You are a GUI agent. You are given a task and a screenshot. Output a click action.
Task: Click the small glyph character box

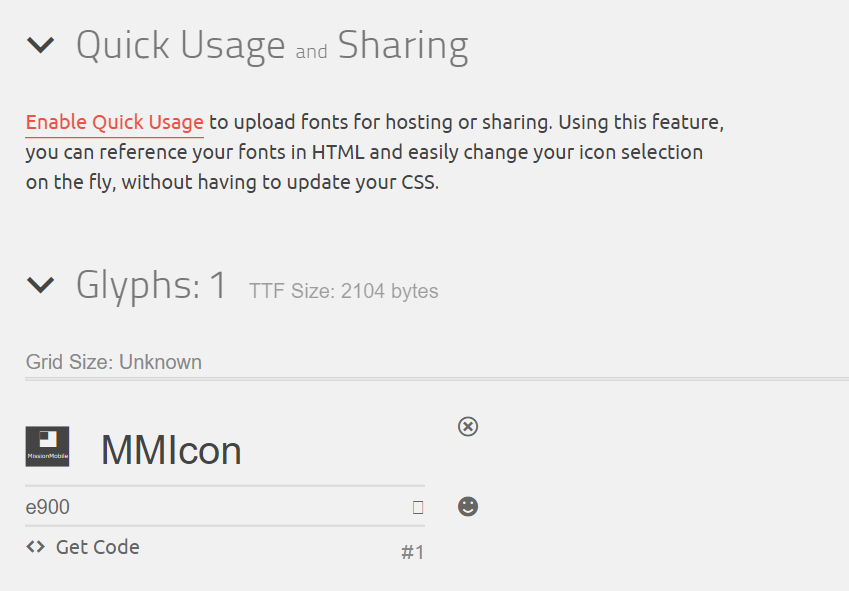coord(417,507)
